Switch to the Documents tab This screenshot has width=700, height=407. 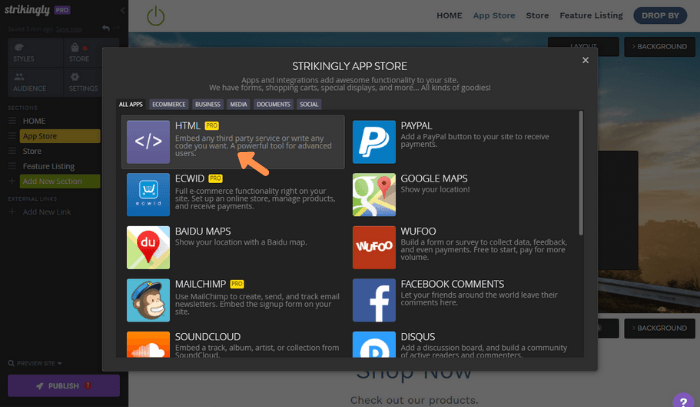click(273, 104)
